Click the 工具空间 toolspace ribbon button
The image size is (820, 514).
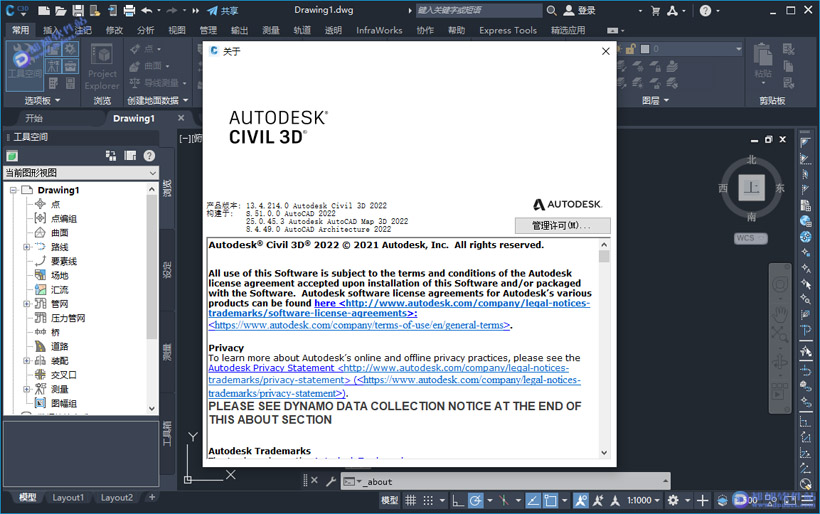pyautogui.click(x=24, y=65)
